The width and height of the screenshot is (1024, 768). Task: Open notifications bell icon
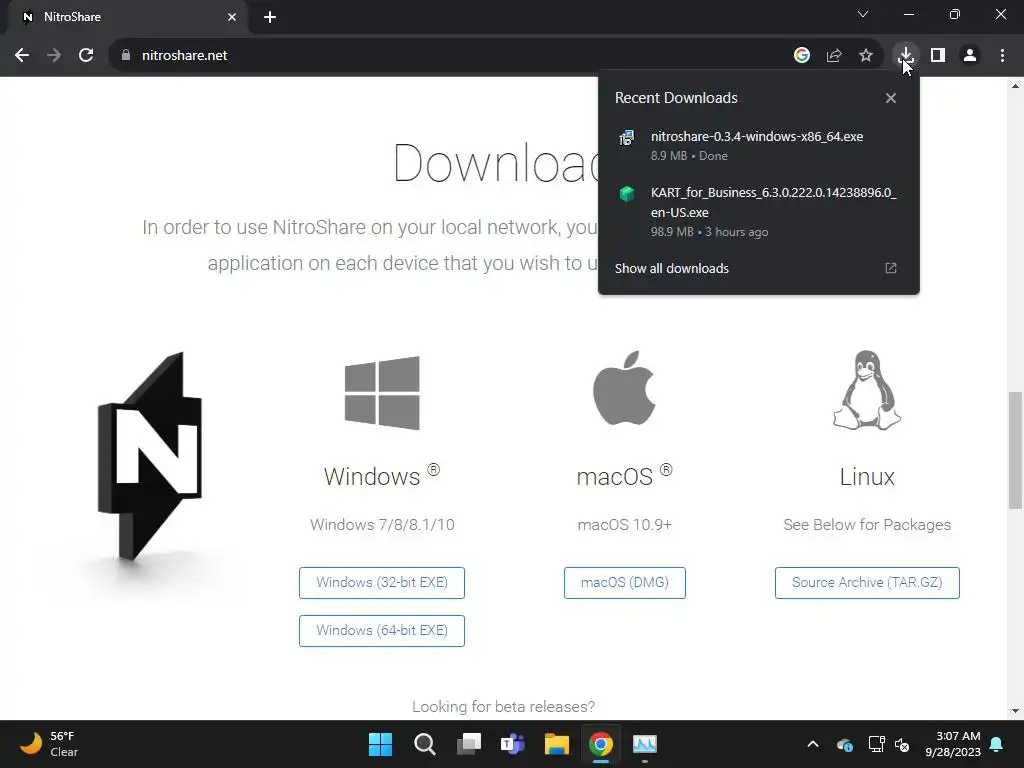(x=997, y=744)
